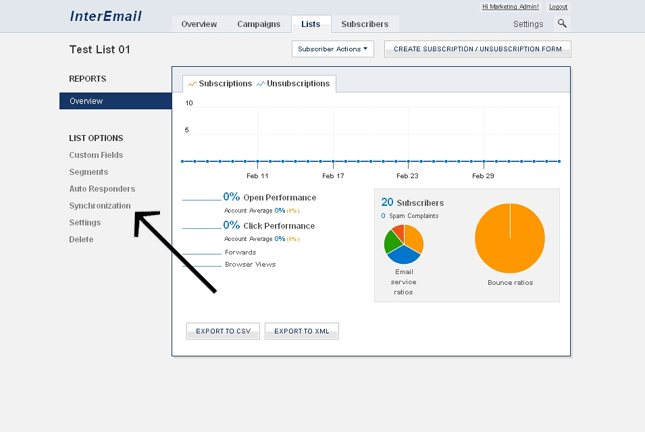
Task: Open Custom Fields list option
Action: pos(96,155)
